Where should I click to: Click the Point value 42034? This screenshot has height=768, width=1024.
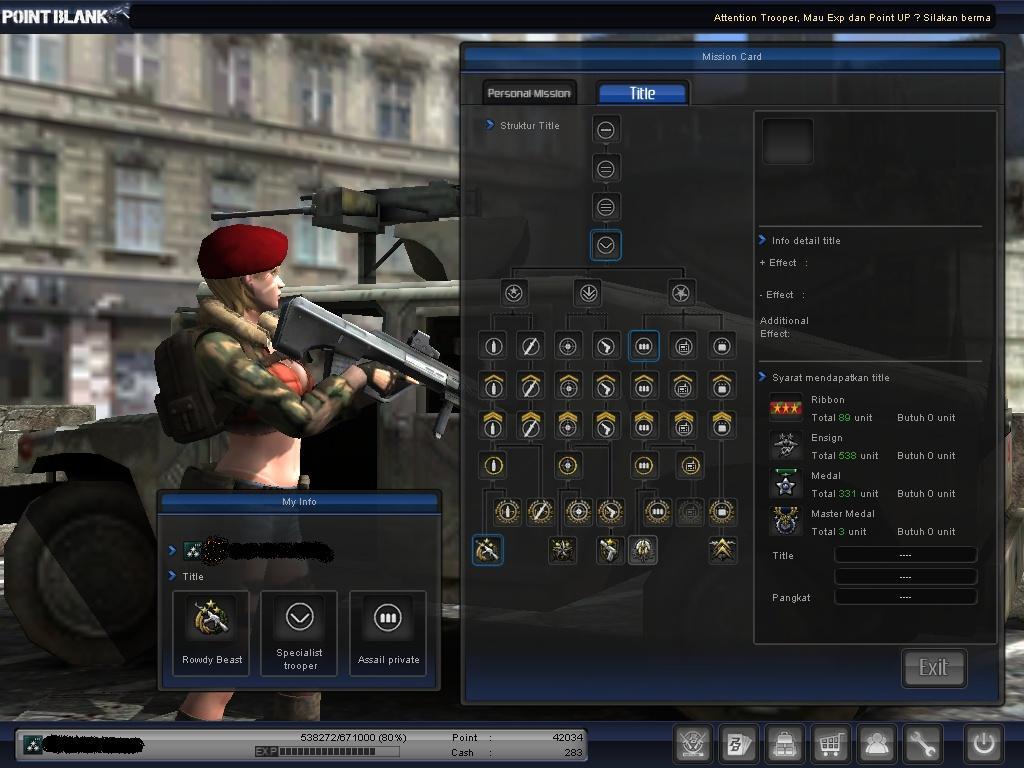click(x=567, y=737)
